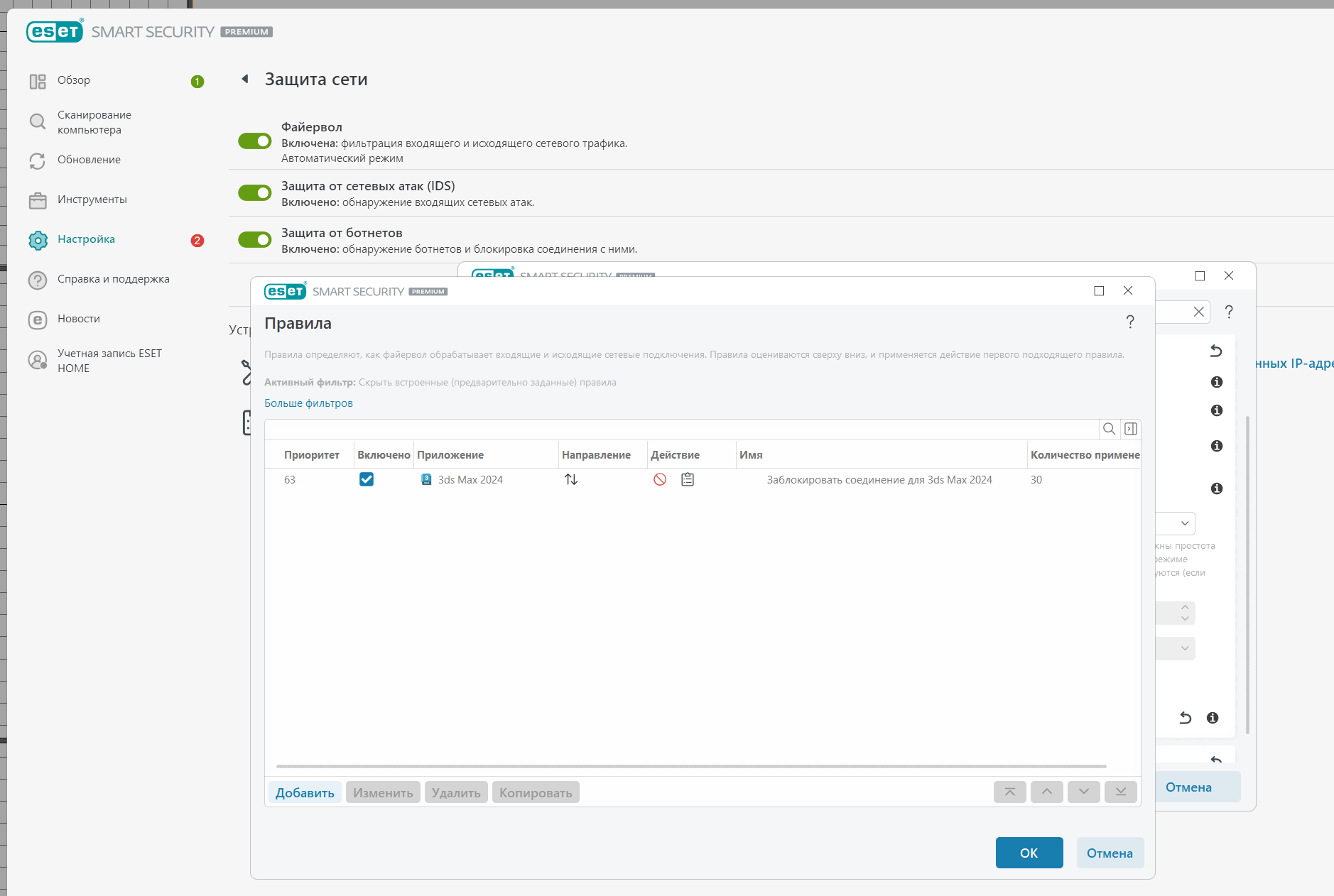Image resolution: width=1334 pixels, height=896 pixels.
Task: Click the bottom info icon beside revert arrow
Action: click(x=1213, y=718)
